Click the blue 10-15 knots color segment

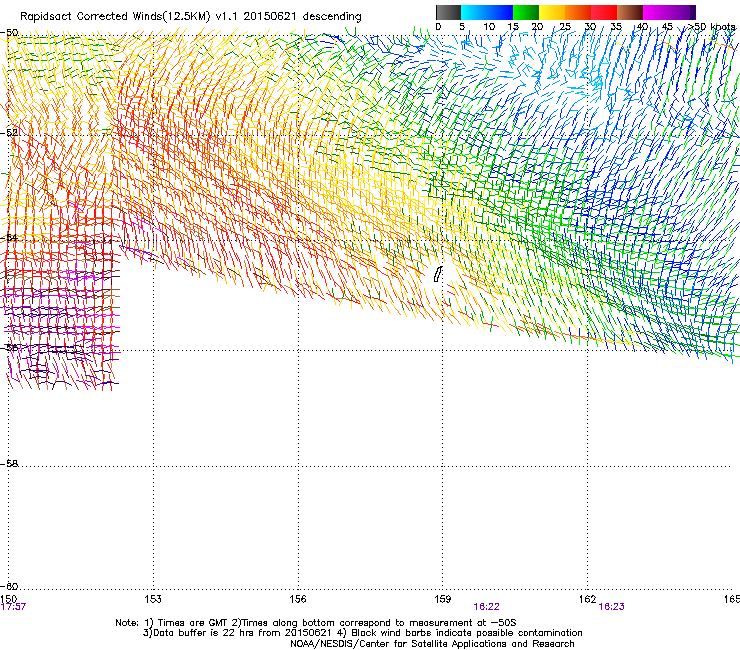pyautogui.click(x=500, y=12)
